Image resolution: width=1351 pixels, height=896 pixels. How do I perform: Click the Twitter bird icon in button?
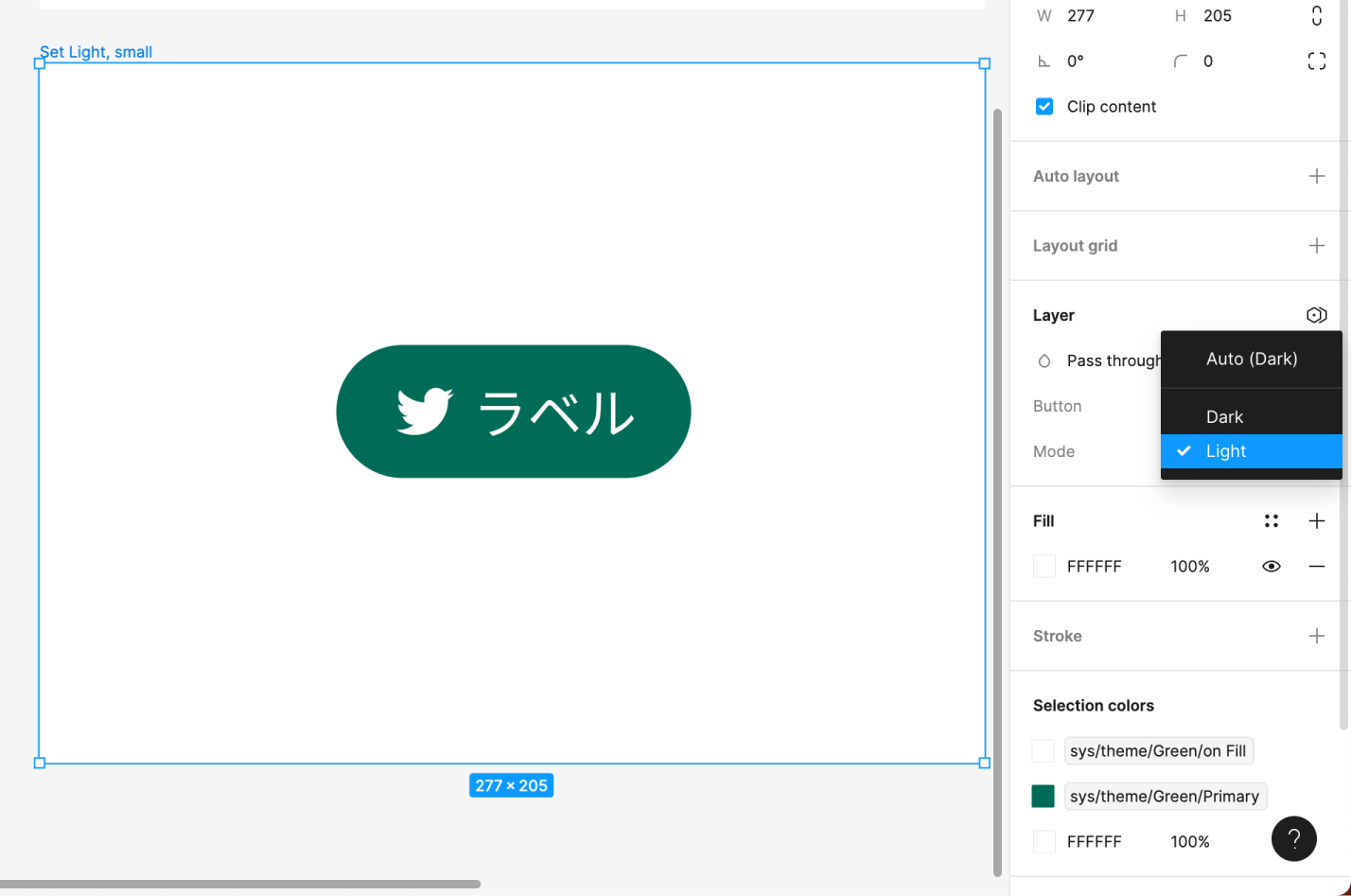tap(425, 412)
